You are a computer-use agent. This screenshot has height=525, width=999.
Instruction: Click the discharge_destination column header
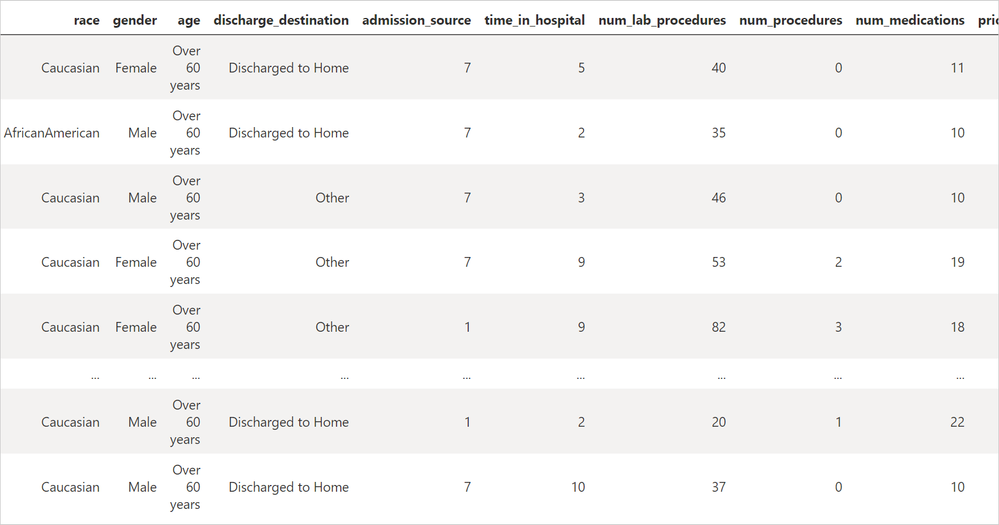pyautogui.click(x=281, y=20)
